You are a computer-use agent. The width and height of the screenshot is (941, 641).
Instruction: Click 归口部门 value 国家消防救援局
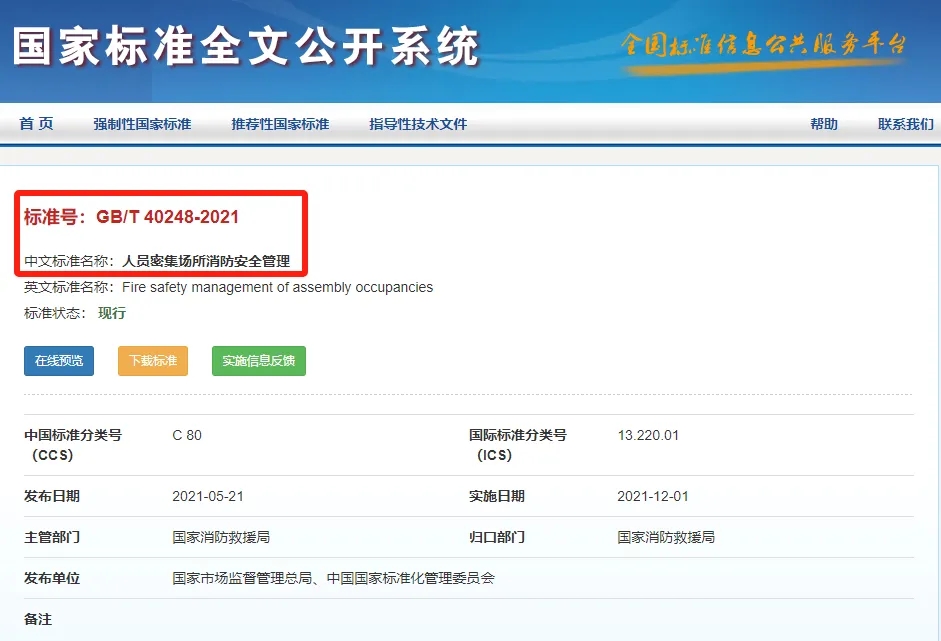pos(666,537)
